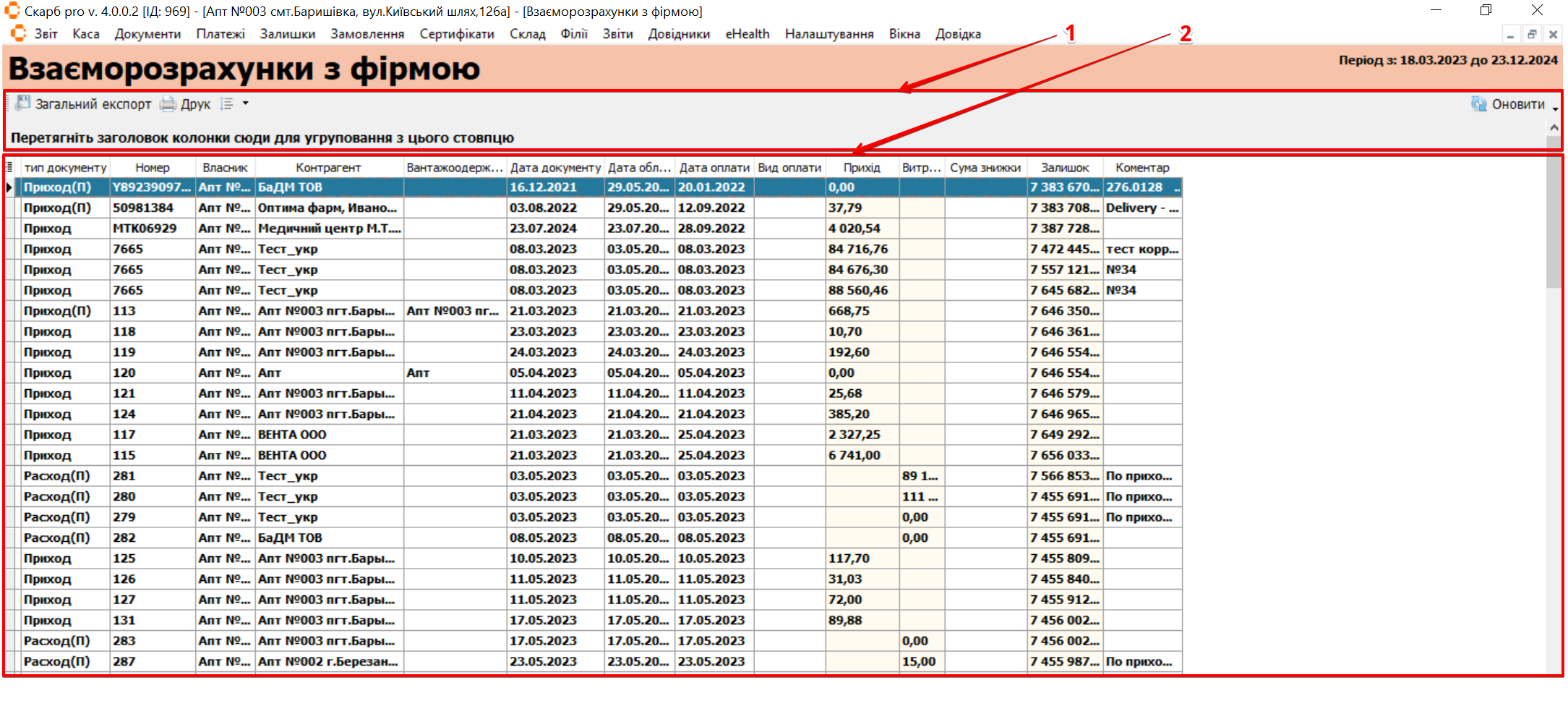Open the Замовлення menu
The width and height of the screenshot is (1568, 727).
coord(367,34)
